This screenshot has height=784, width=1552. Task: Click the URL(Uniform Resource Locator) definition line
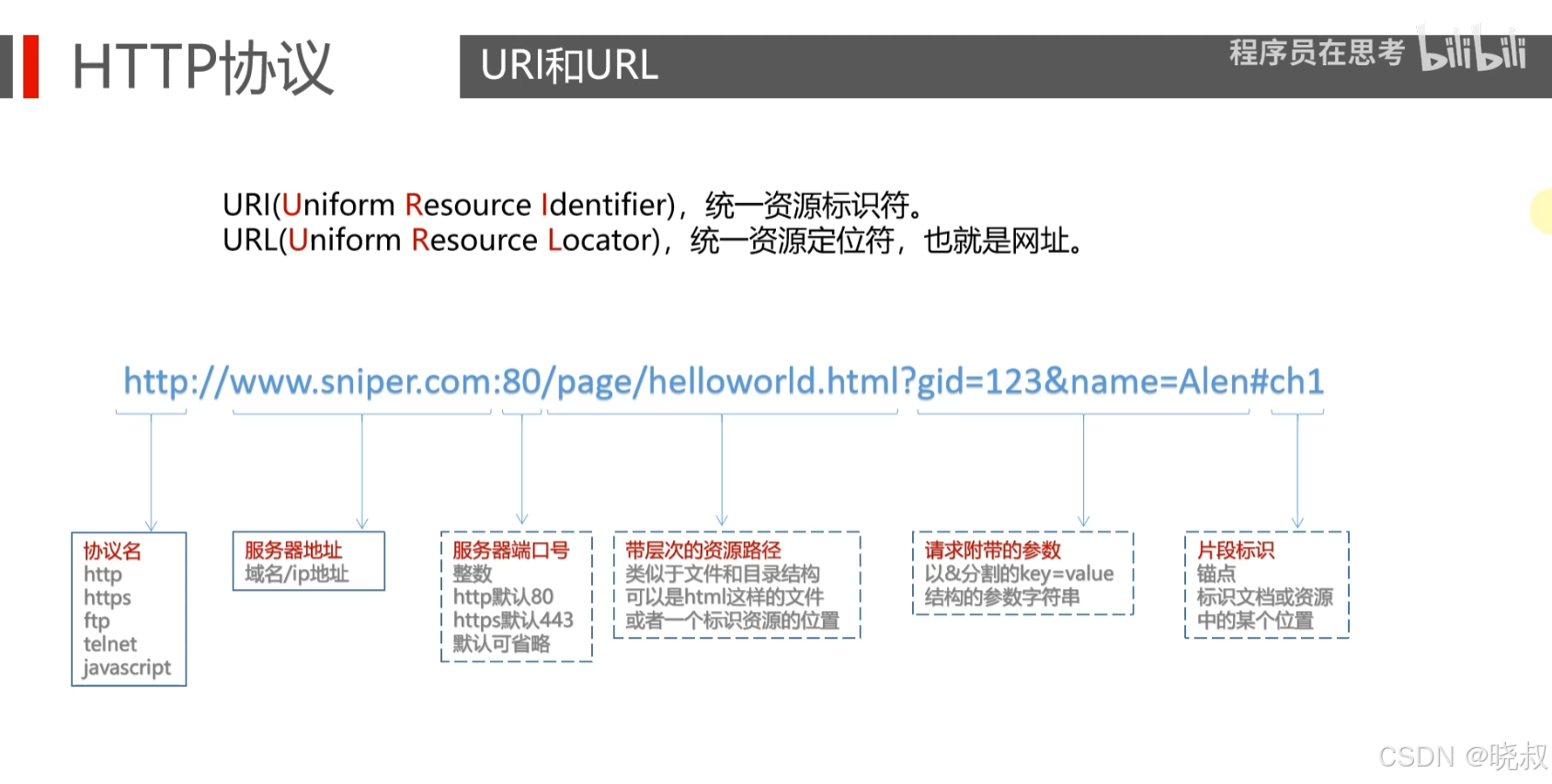click(x=654, y=240)
